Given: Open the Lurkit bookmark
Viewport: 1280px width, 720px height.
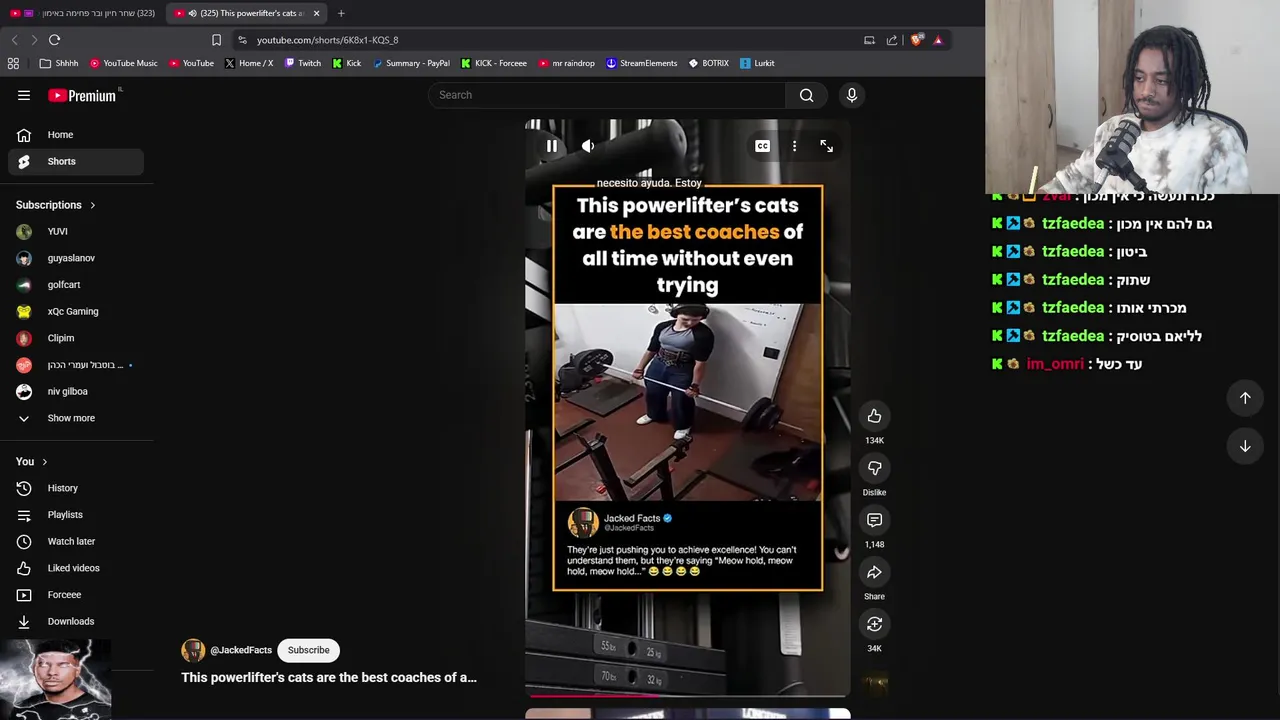Looking at the screenshot, I should tap(757, 63).
